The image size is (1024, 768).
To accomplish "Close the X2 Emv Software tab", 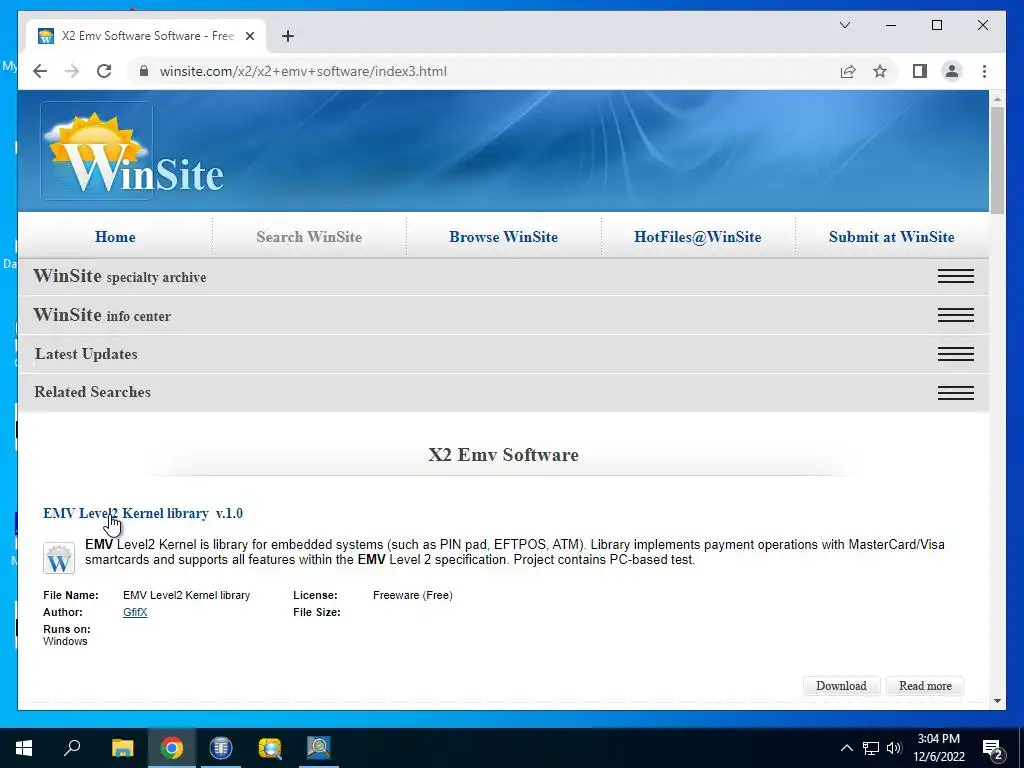I will pos(249,36).
